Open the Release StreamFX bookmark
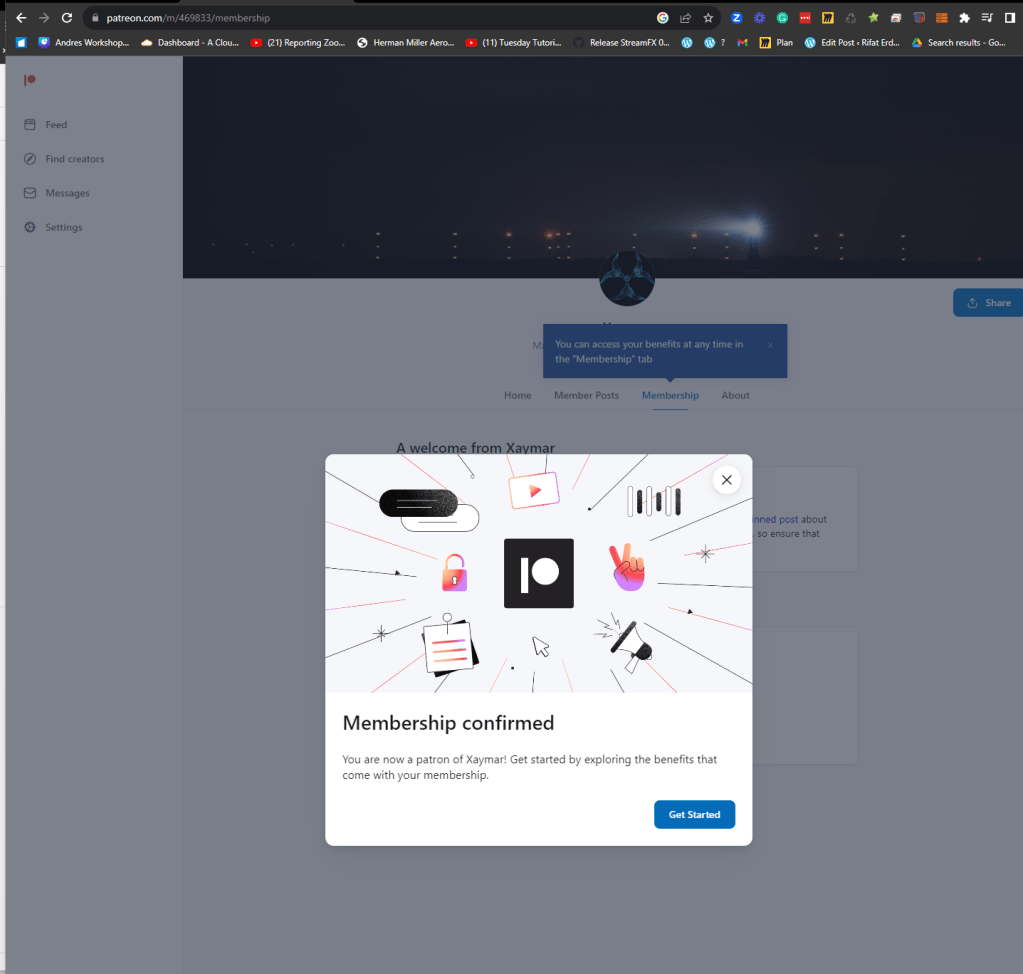 [622, 42]
